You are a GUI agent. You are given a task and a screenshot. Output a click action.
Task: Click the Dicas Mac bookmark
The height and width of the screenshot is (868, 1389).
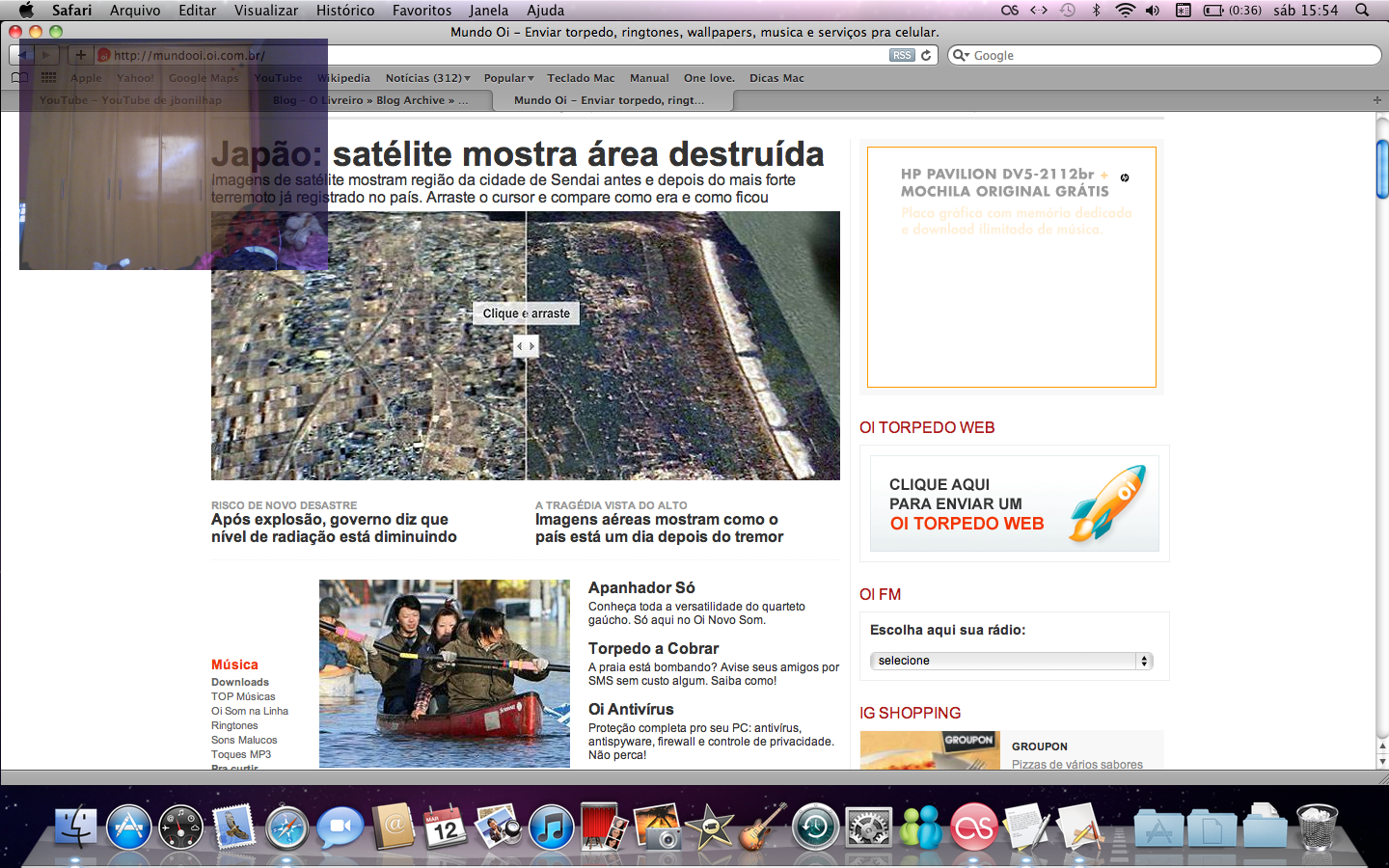776,78
